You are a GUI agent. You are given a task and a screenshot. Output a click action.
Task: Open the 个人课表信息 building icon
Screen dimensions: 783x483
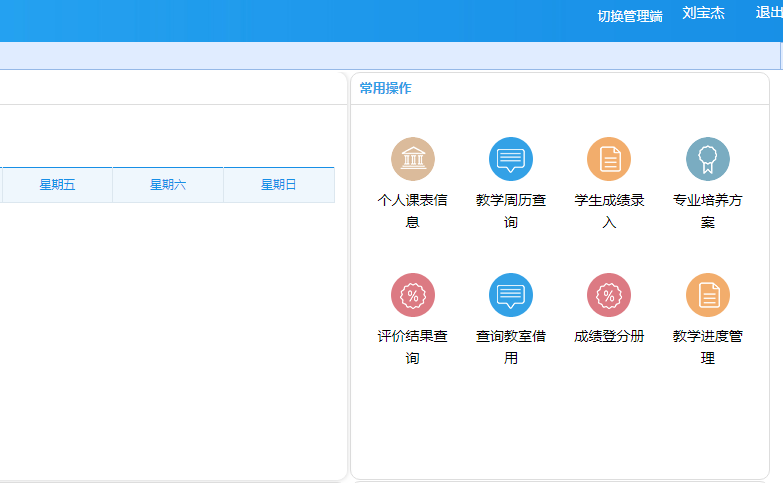point(412,159)
